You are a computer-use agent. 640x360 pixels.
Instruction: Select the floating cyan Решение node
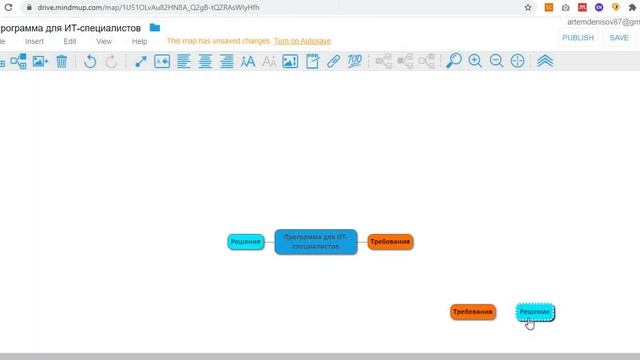[x=535, y=312]
